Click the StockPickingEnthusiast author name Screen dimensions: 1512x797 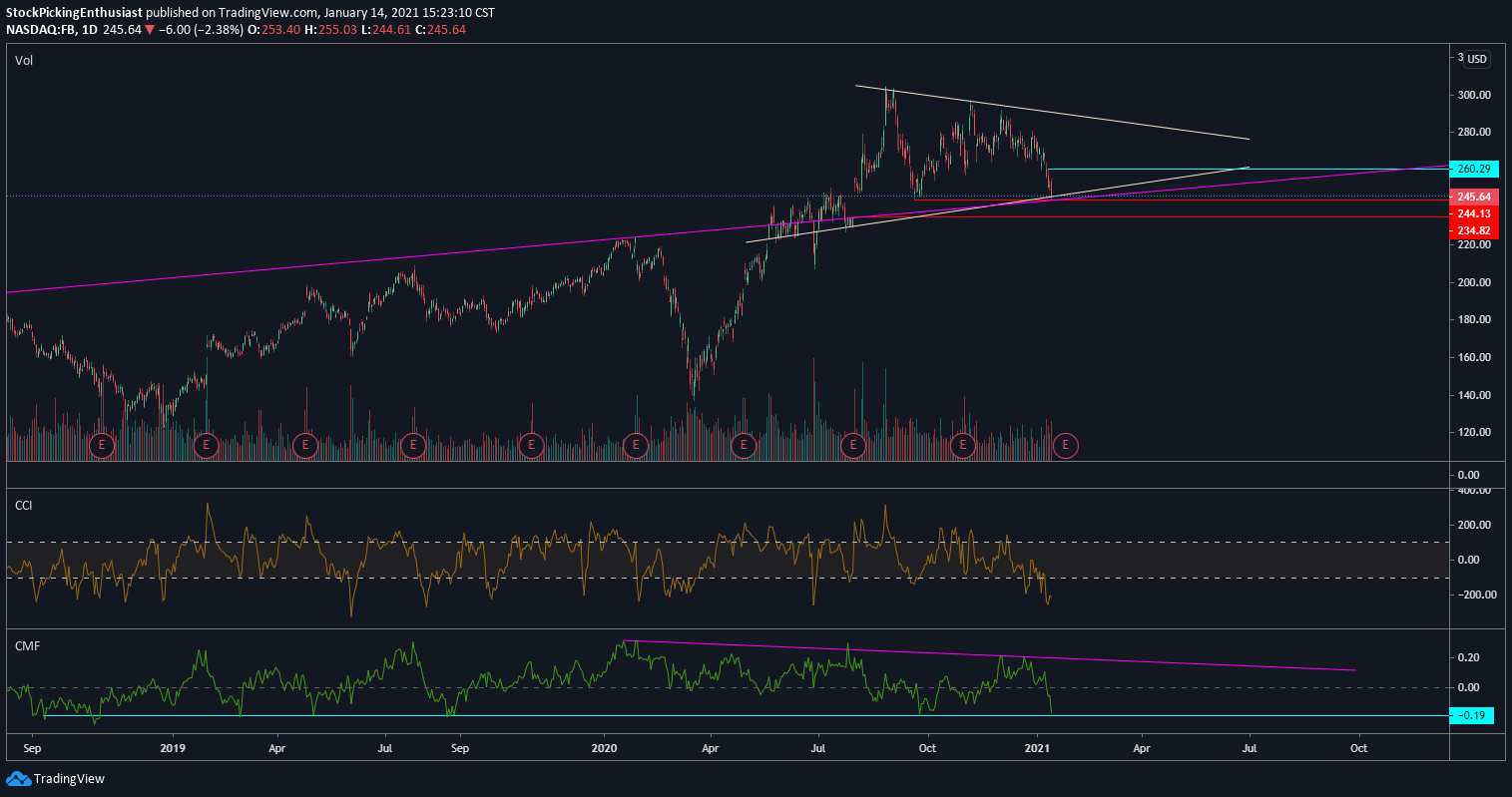click(74, 13)
